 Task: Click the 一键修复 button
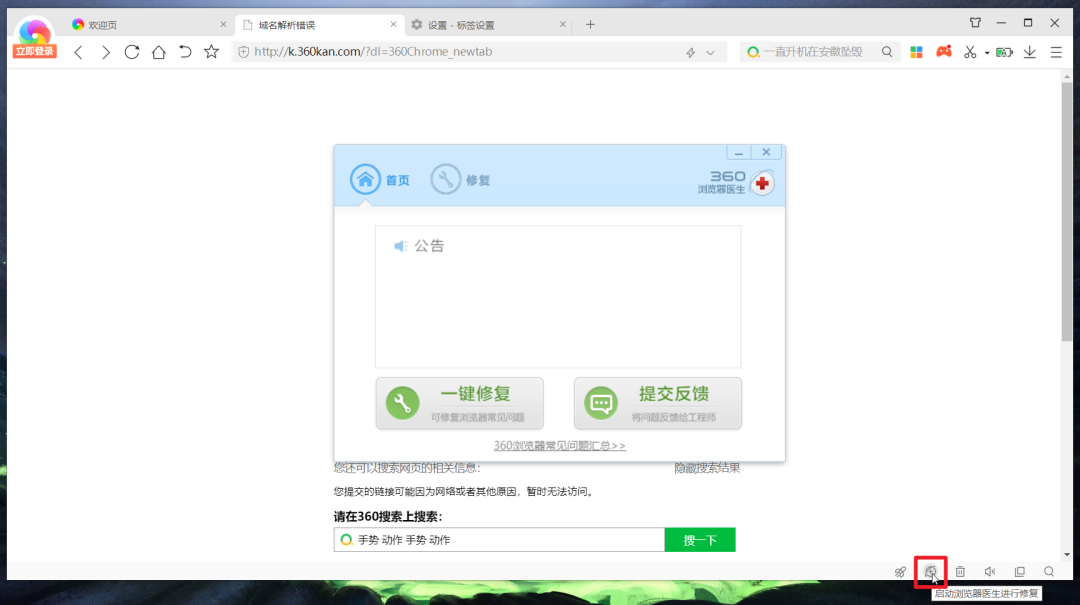(459, 403)
